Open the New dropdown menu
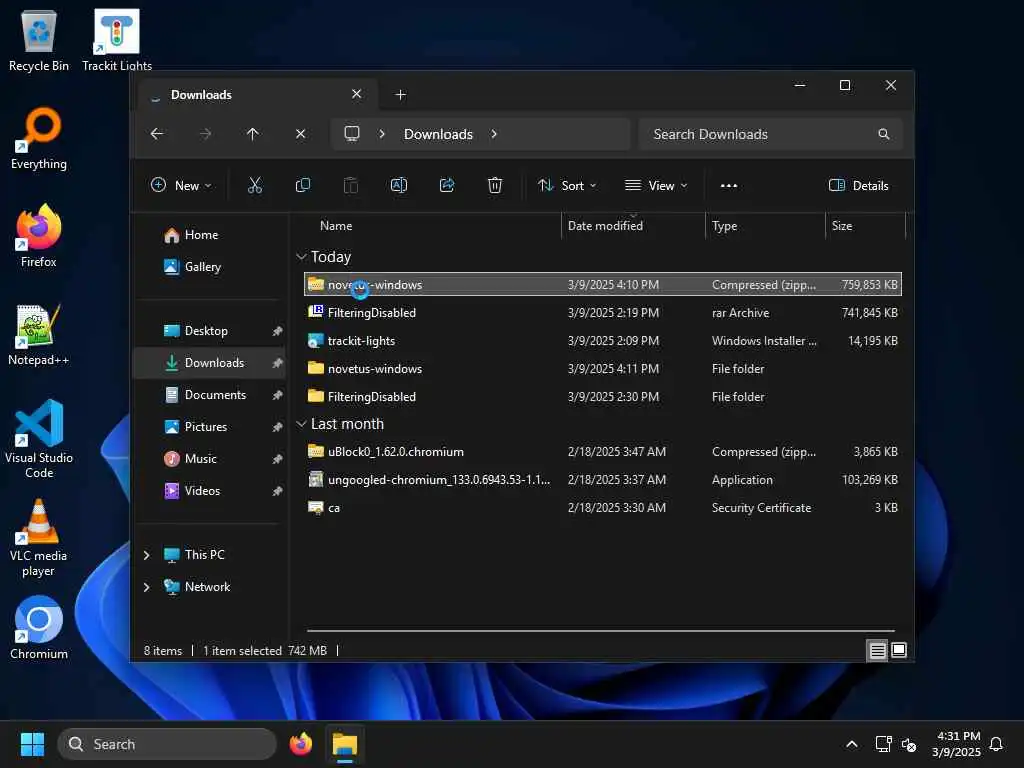The width and height of the screenshot is (1024, 768). point(181,185)
